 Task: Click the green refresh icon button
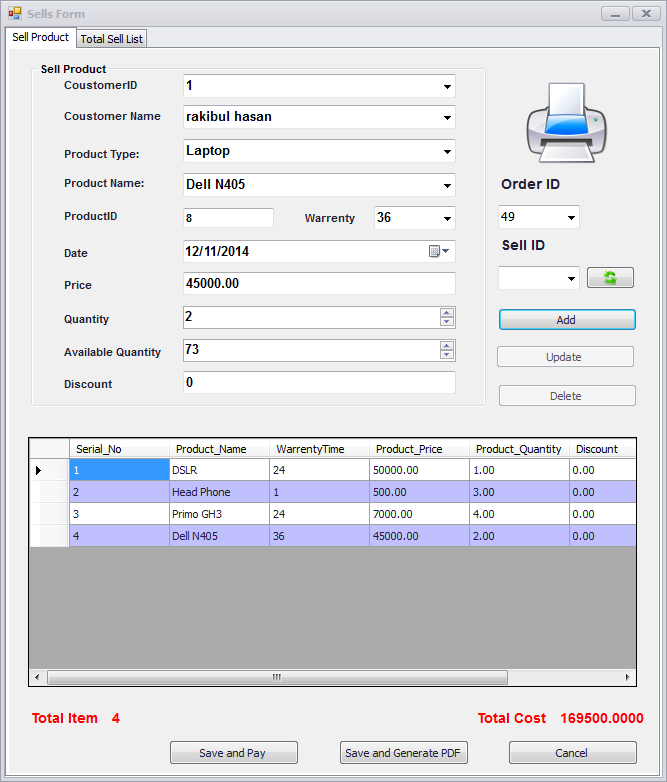click(610, 277)
